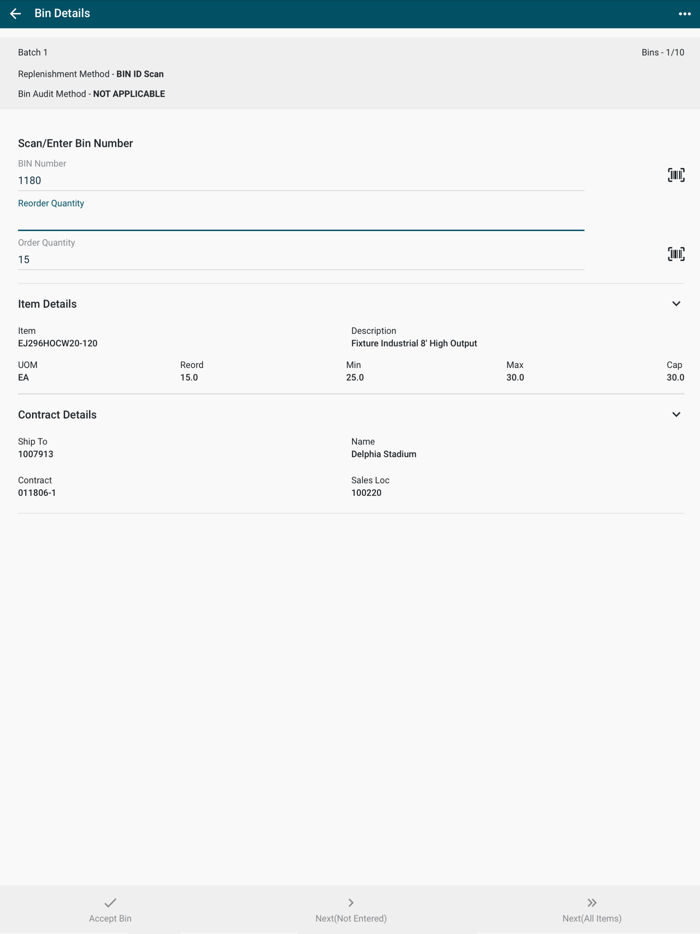700x934 pixels.
Task: Tap the checkmark icon above Accept Bin
Action: (x=110, y=902)
